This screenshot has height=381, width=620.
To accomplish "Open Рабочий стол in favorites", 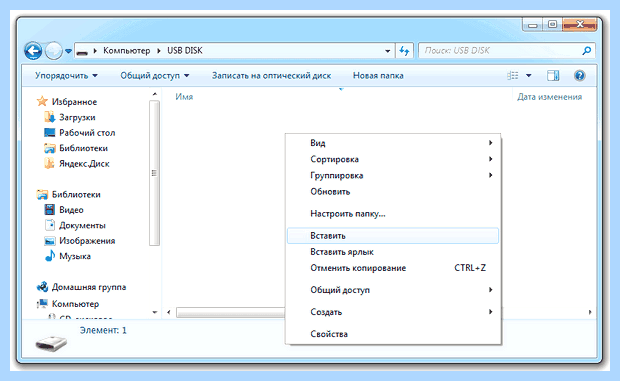I will (x=87, y=133).
